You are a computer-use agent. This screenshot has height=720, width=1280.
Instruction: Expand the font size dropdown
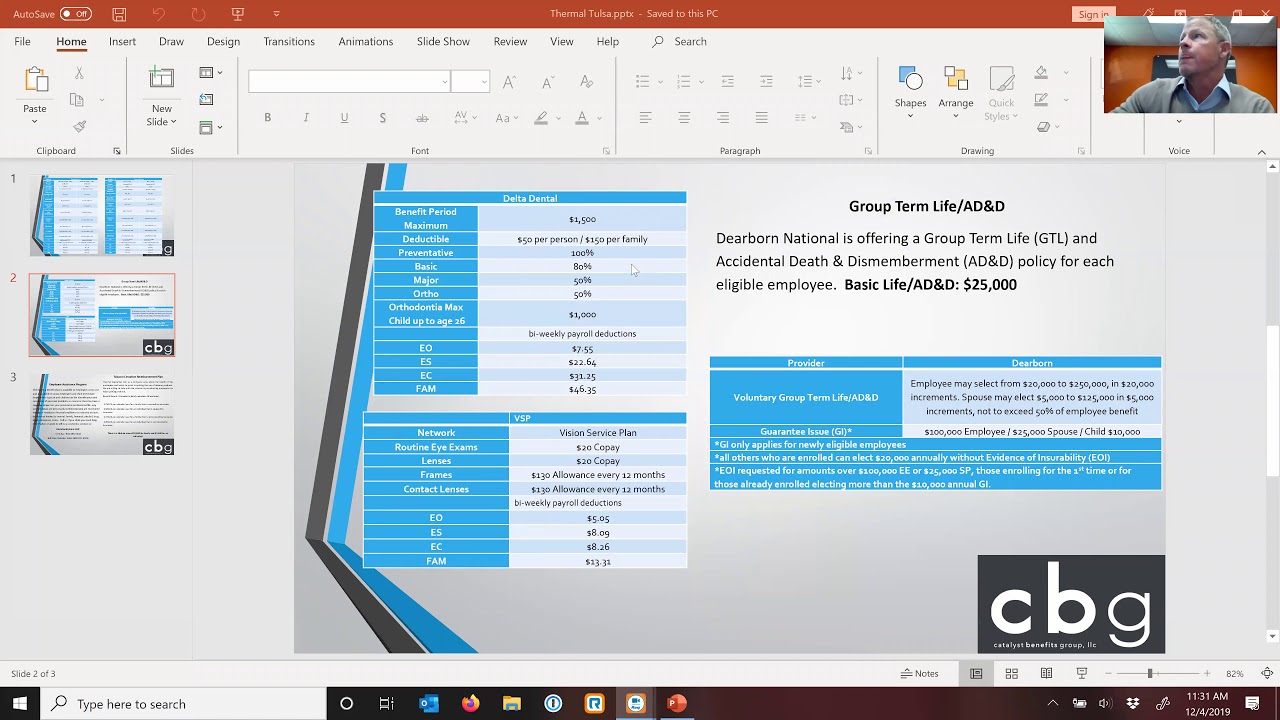484,82
